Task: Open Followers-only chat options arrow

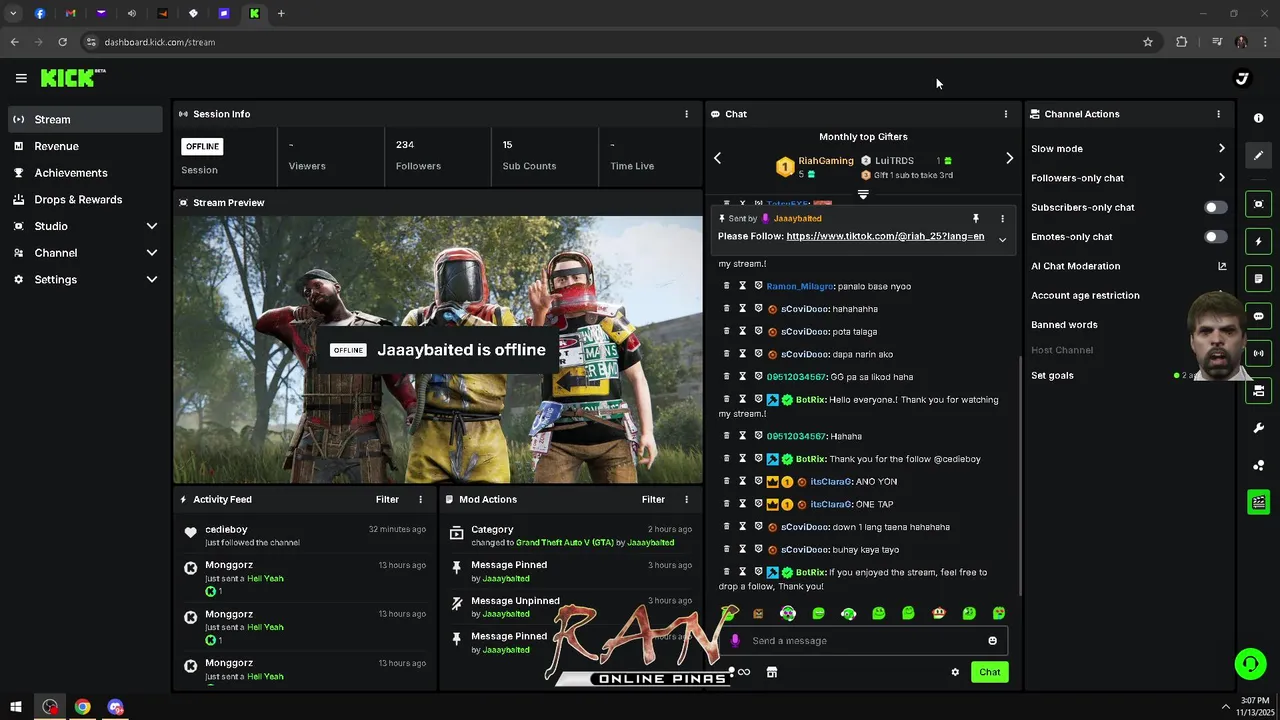Action: (x=1221, y=178)
